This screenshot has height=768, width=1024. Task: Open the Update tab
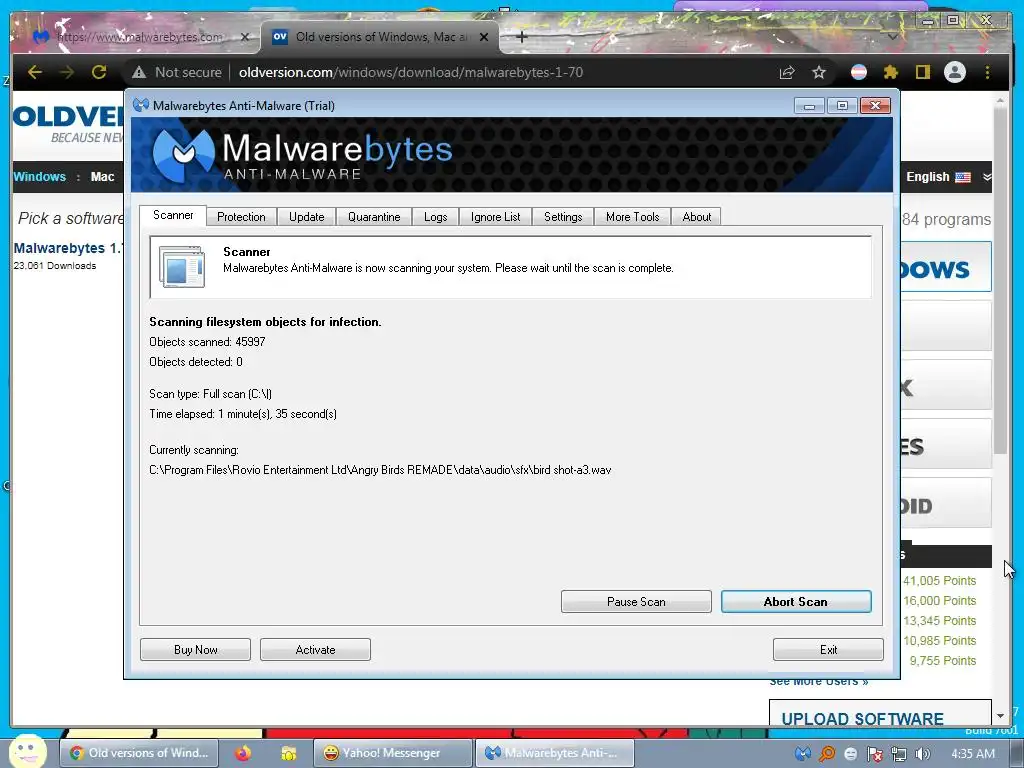pos(306,217)
